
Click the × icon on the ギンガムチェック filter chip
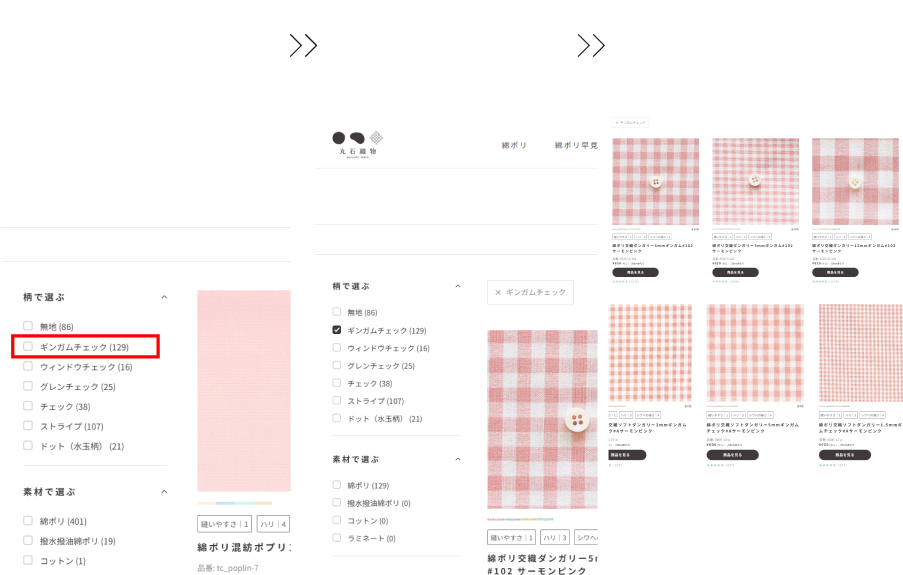tap(498, 292)
